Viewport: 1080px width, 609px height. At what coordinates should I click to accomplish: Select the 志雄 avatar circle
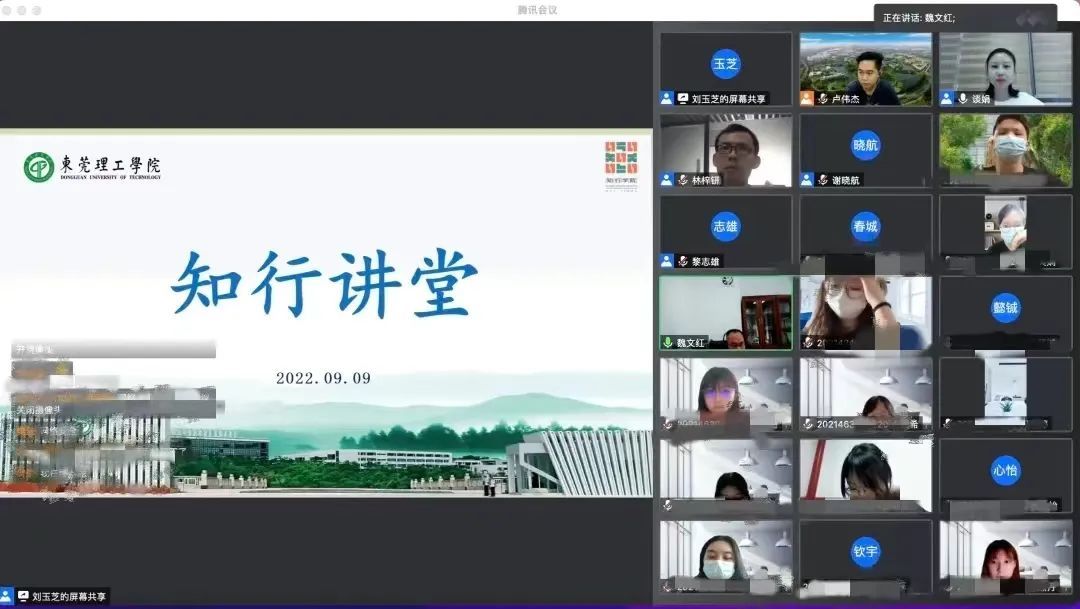point(725,227)
